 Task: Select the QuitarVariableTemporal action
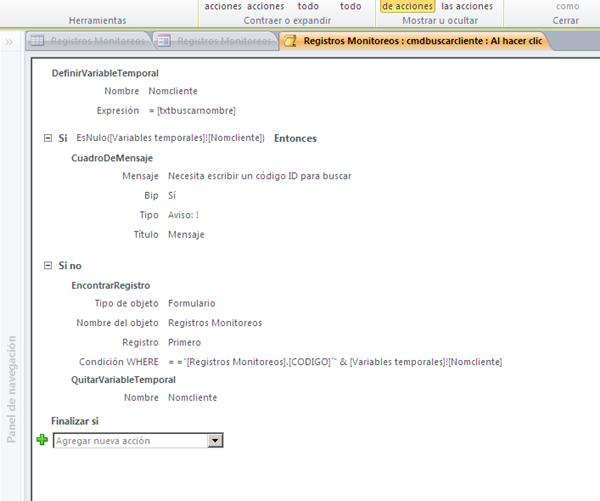(x=124, y=380)
